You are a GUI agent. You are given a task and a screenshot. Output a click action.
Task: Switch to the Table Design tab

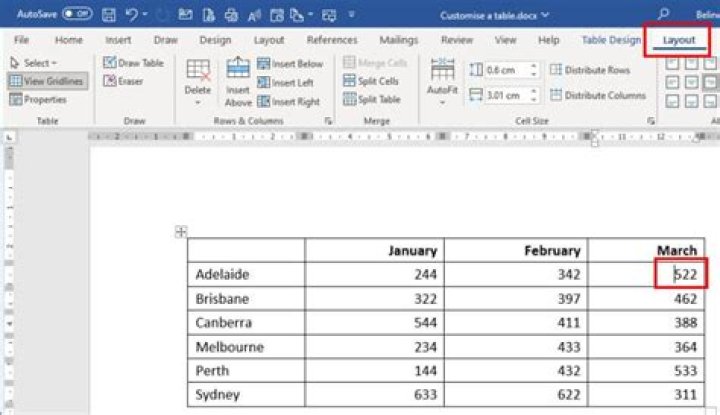[x=611, y=40]
